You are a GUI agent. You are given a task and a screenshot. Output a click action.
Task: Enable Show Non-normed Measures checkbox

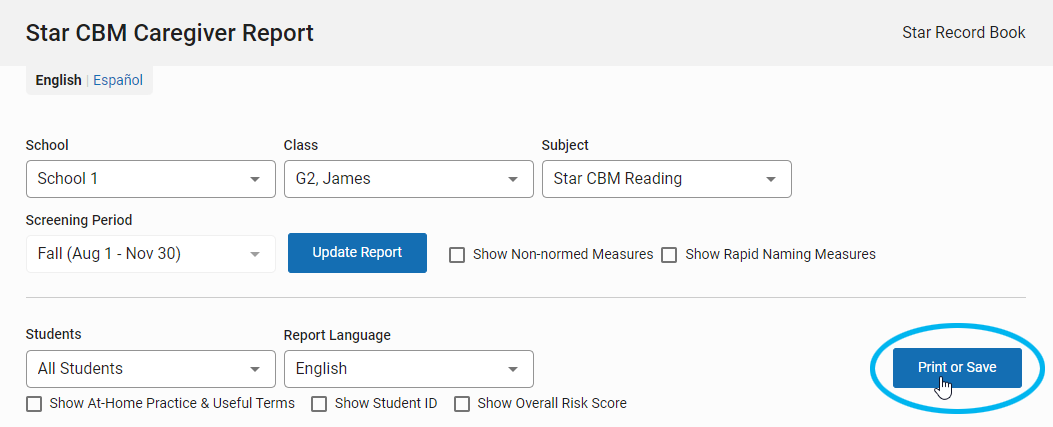457,255
